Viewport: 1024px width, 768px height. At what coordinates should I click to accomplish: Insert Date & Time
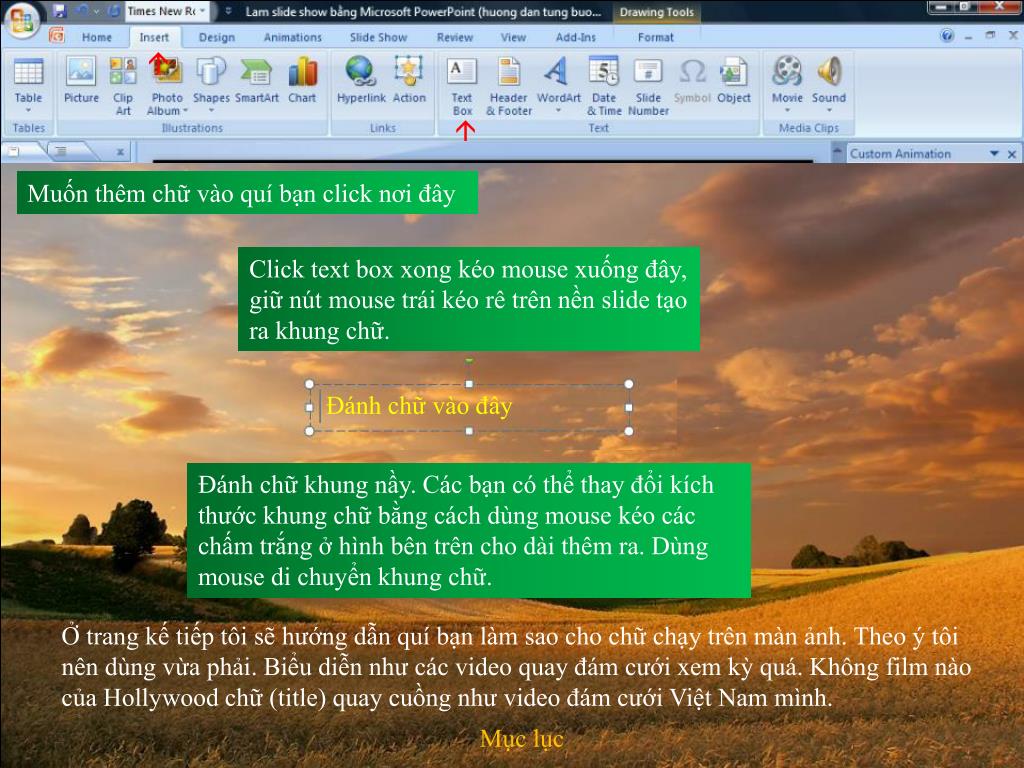pyautogui.click(x=604, y=86)
